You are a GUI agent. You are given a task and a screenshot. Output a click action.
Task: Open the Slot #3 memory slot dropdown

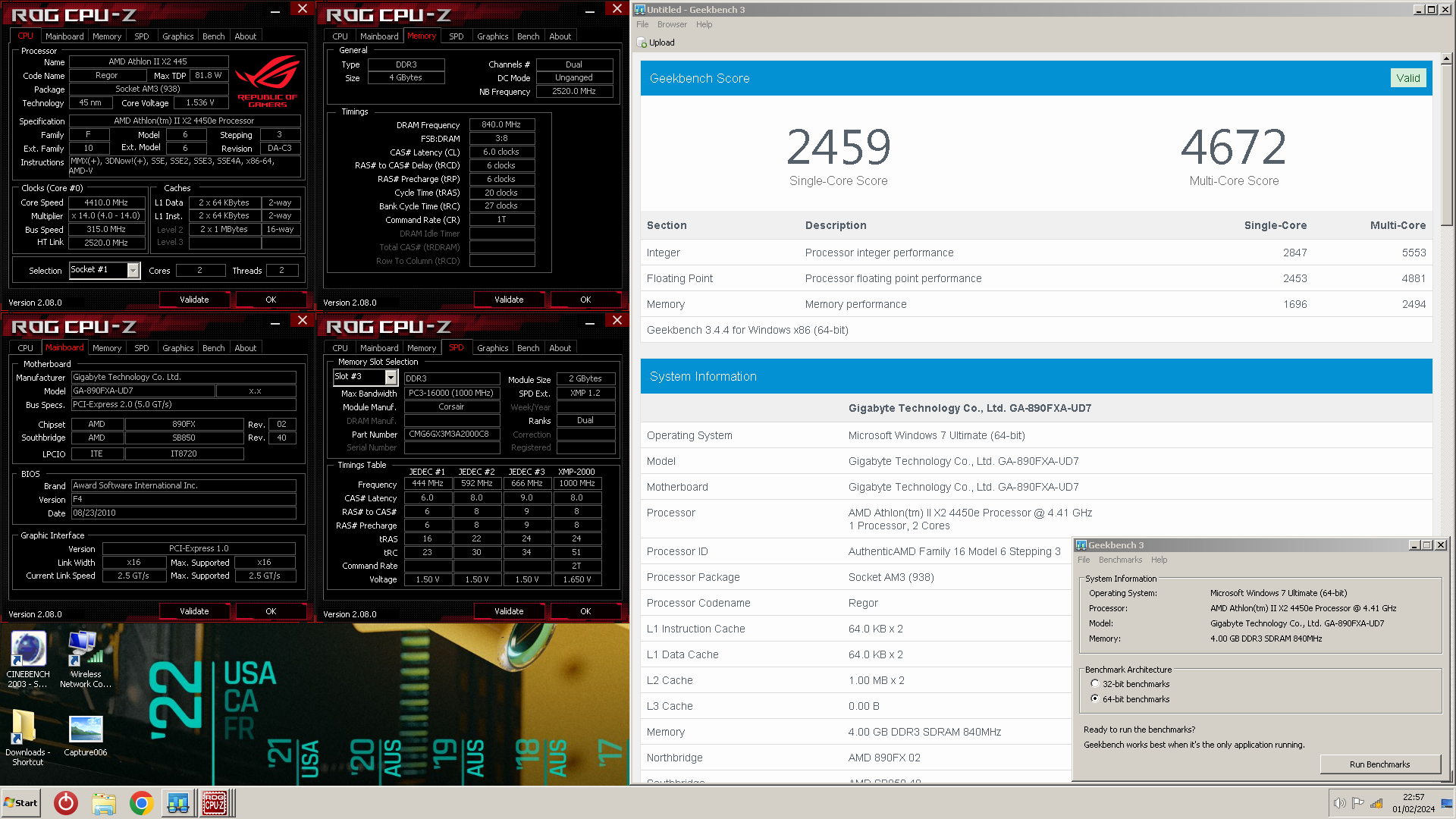[x=391, y=377]
